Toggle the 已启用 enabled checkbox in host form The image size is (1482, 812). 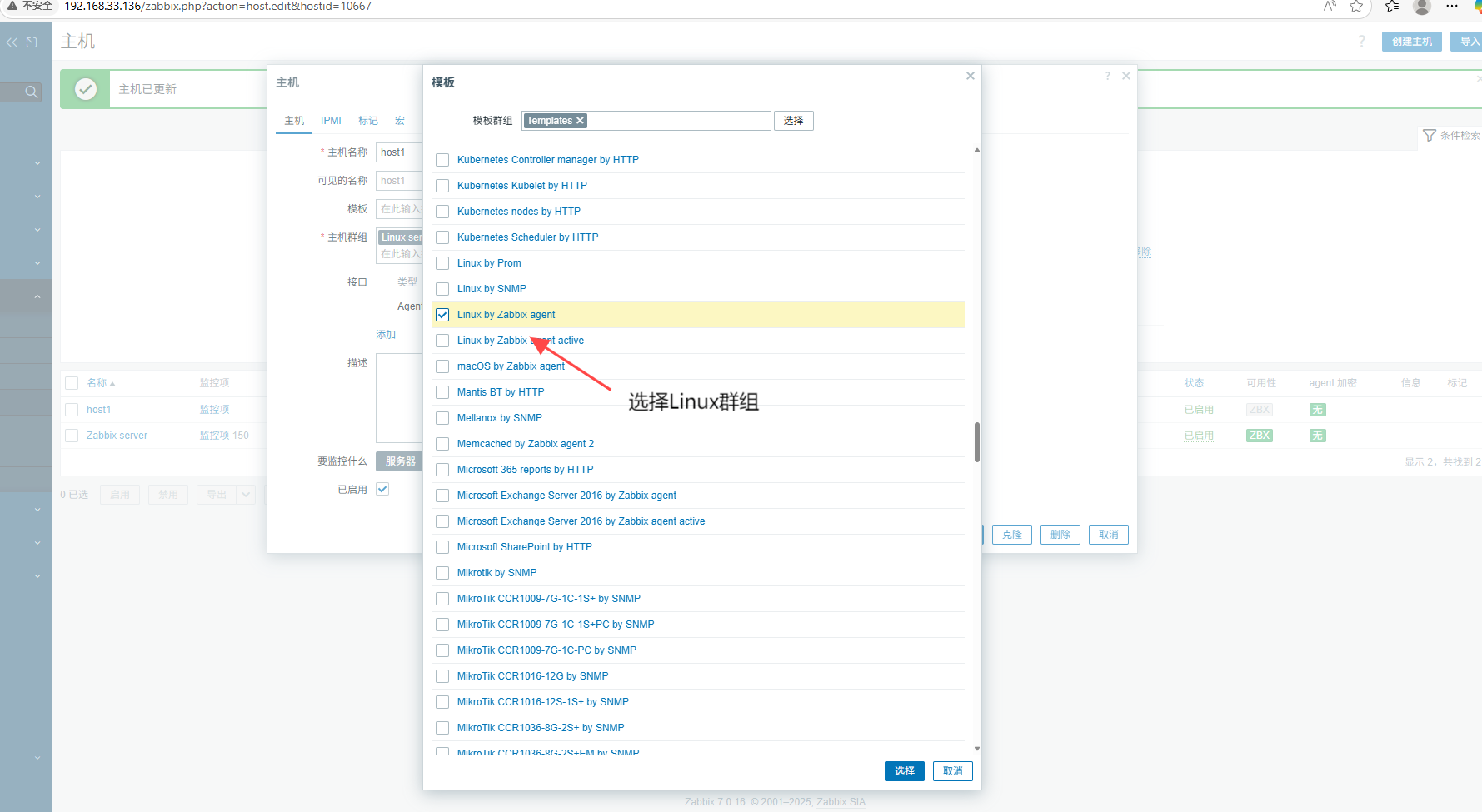tap(382, 489)
